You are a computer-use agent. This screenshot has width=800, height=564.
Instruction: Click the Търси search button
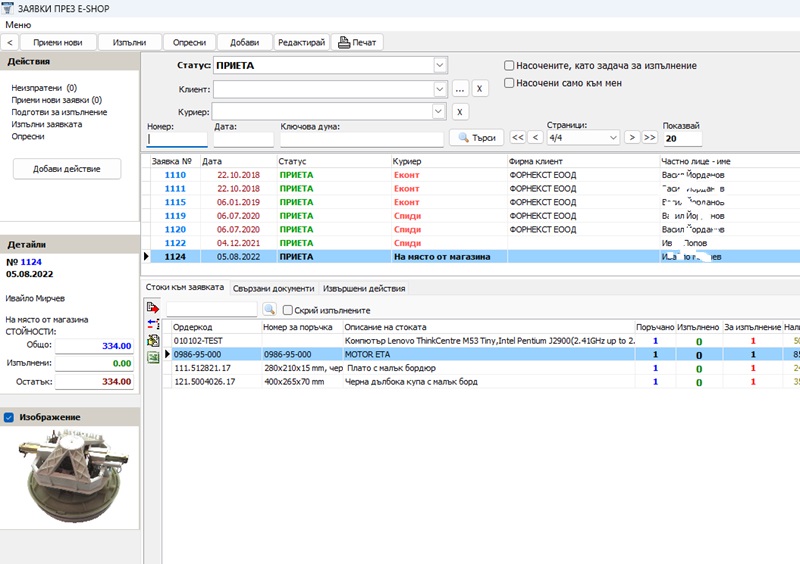tap(477, 137)
